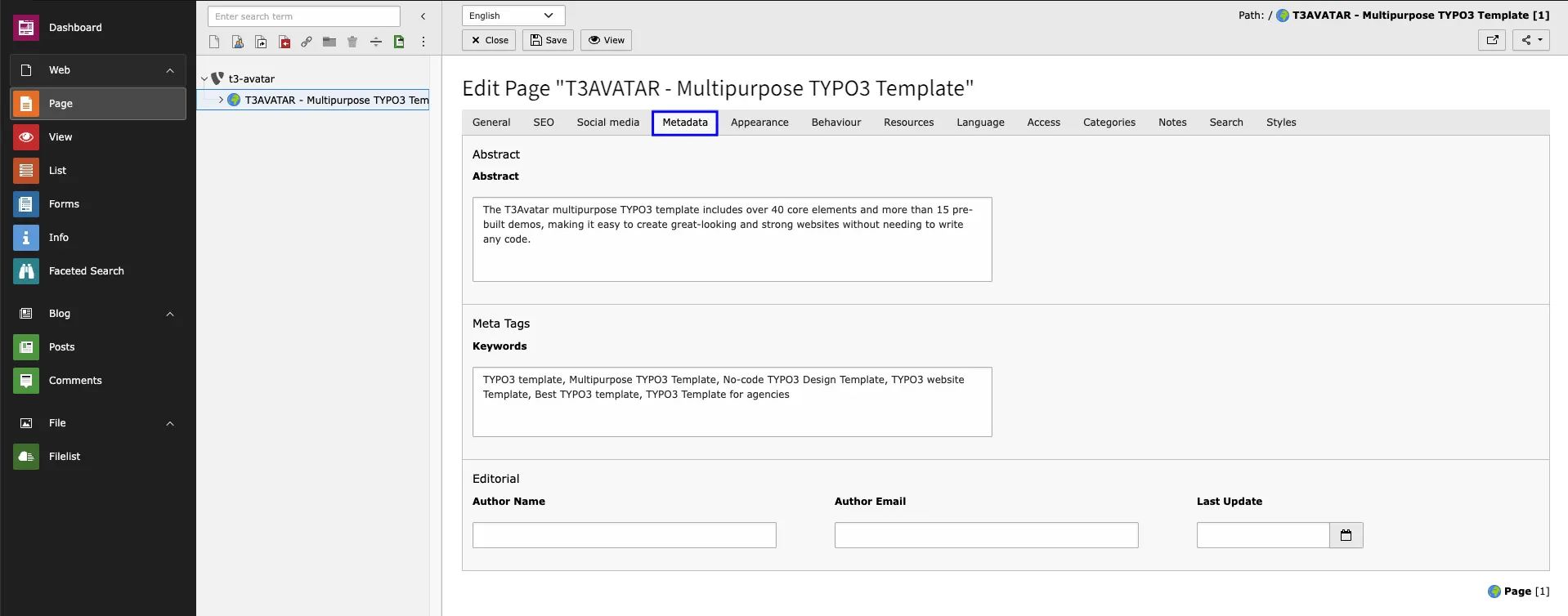Open the View module eye icon
Screen dimensions: 1568x616
click(x=26, y=137)
